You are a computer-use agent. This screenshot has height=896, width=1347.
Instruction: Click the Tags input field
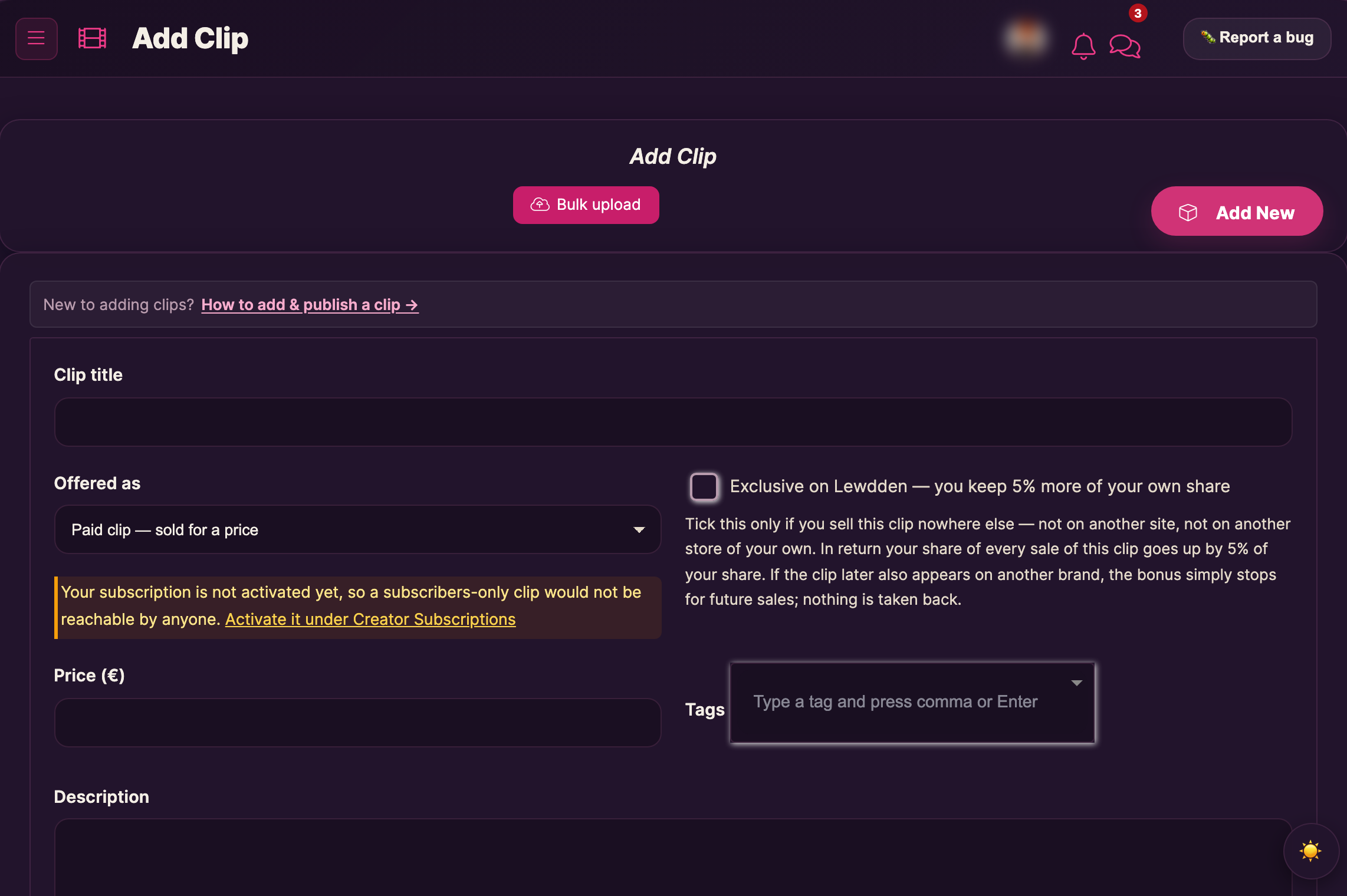click(912, 702)
